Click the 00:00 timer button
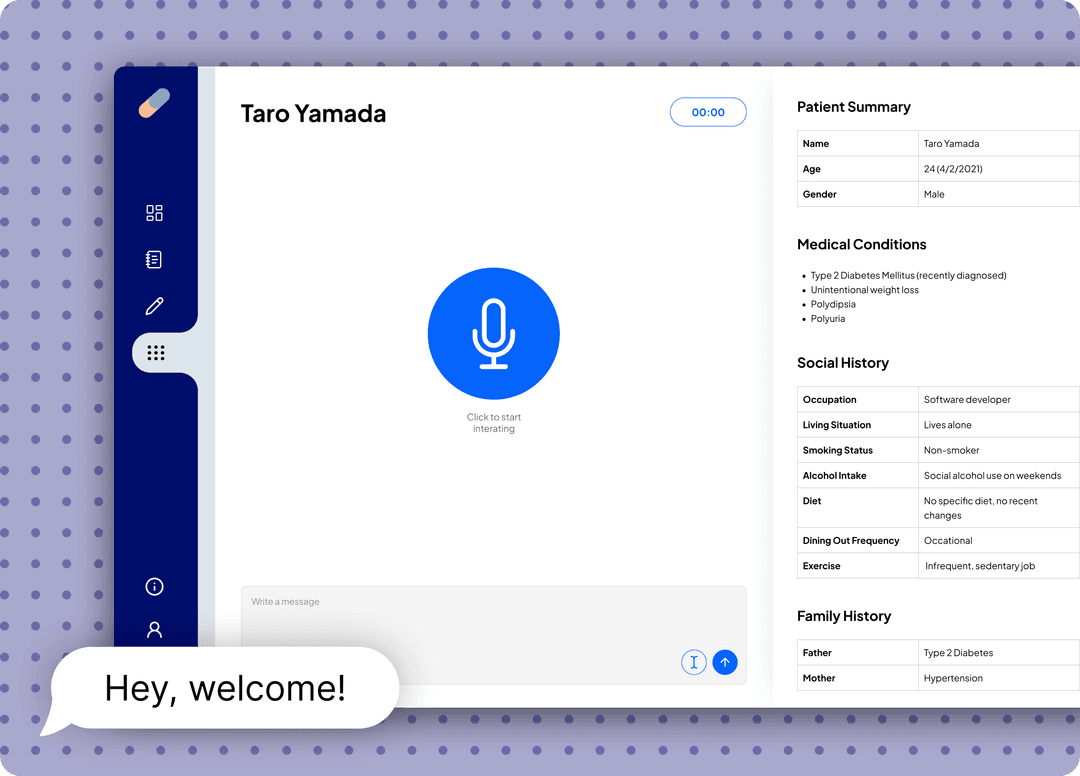Viewport: 1080px width, 776px height. (x=708, y=113)
